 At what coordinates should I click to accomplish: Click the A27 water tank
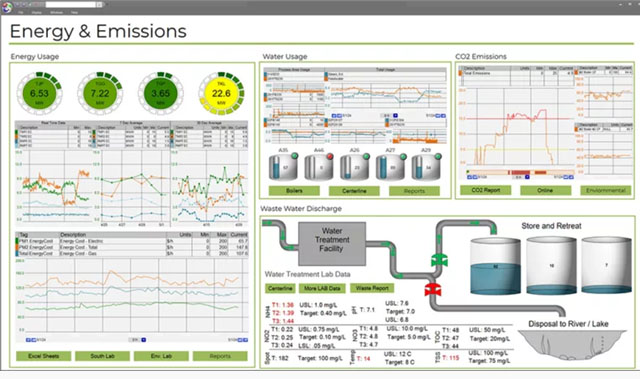point(390,167)
